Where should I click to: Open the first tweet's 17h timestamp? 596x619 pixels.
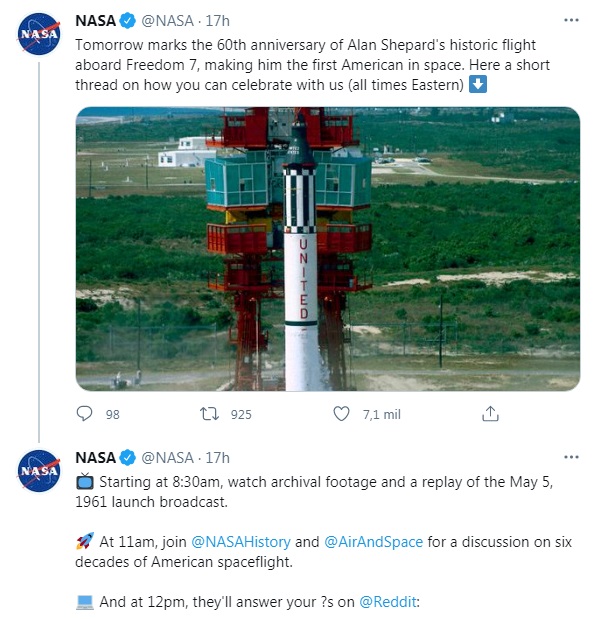point(217,21)
